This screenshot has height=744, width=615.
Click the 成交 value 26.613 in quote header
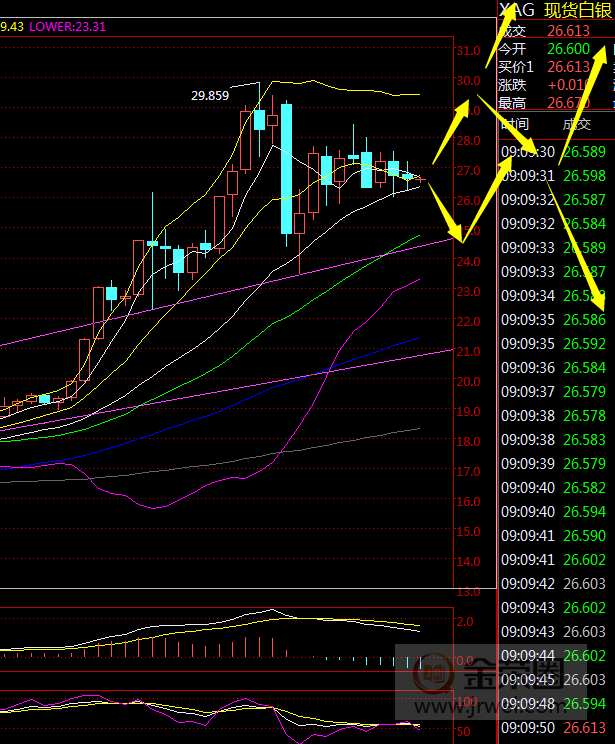point(568,31)
